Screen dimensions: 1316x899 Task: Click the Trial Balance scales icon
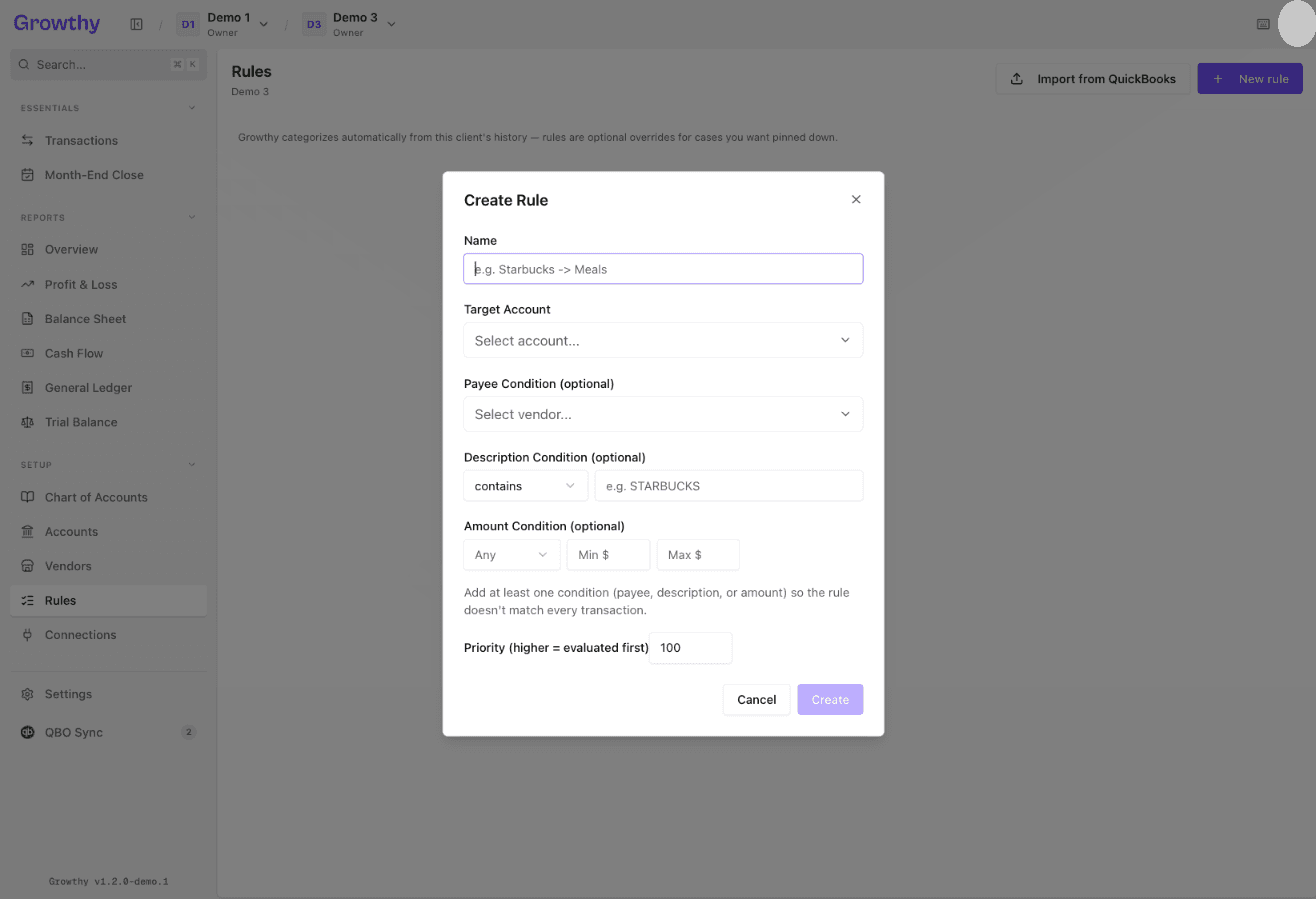pyautogui.click(x=28, y=423)
